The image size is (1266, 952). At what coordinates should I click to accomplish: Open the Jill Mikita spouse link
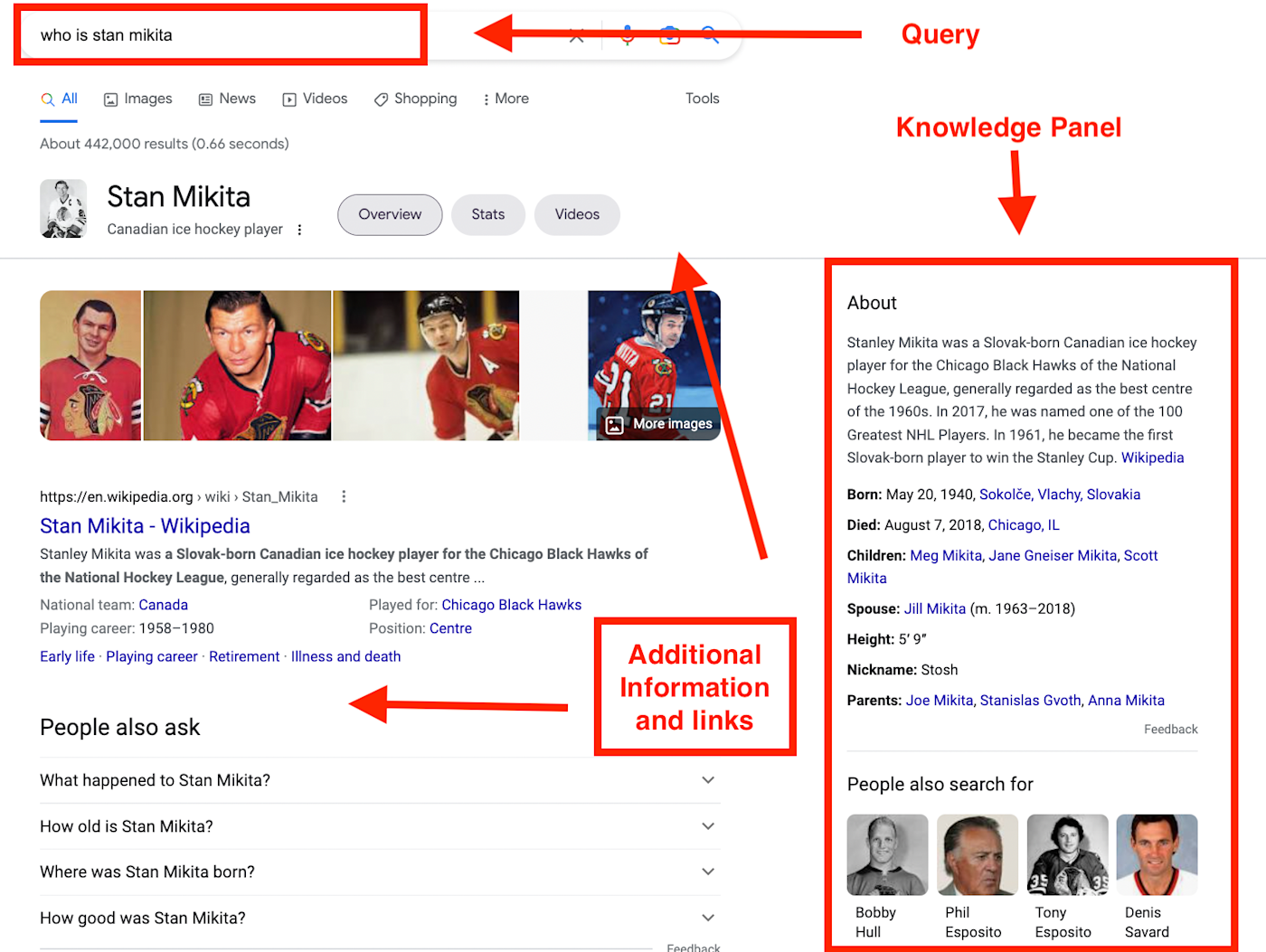935,608
